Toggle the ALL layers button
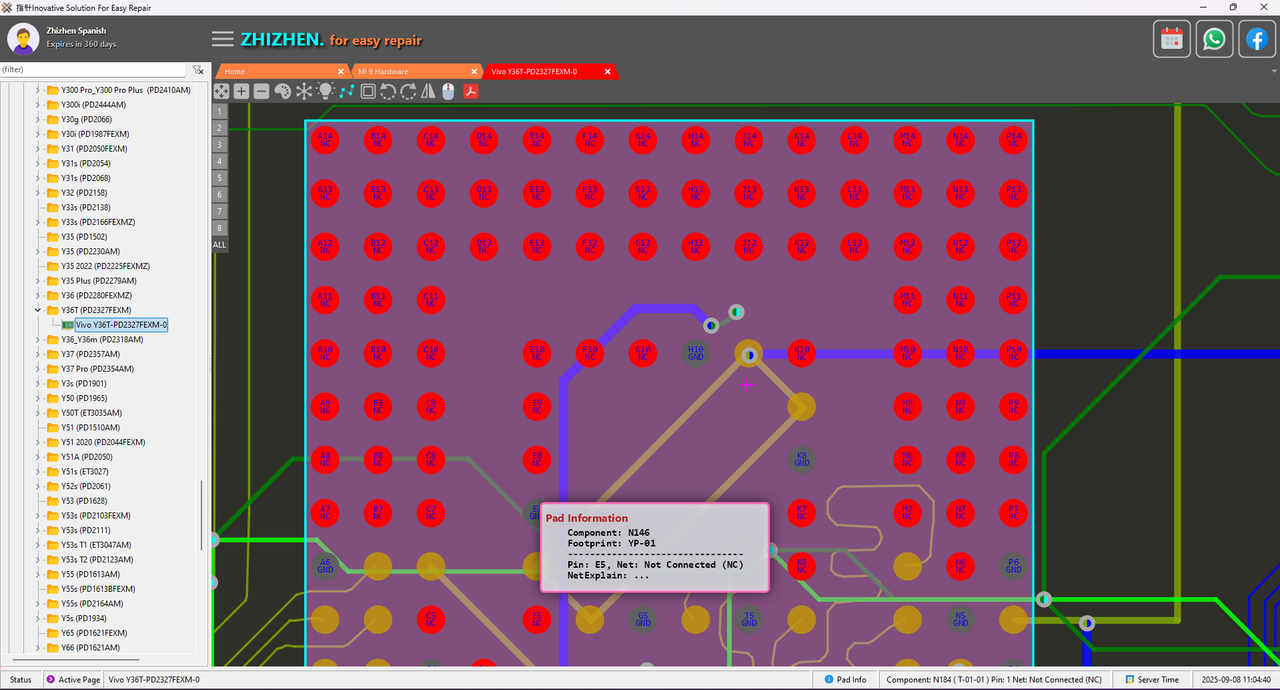This screenshot has height=690, width=1280. 219,244
